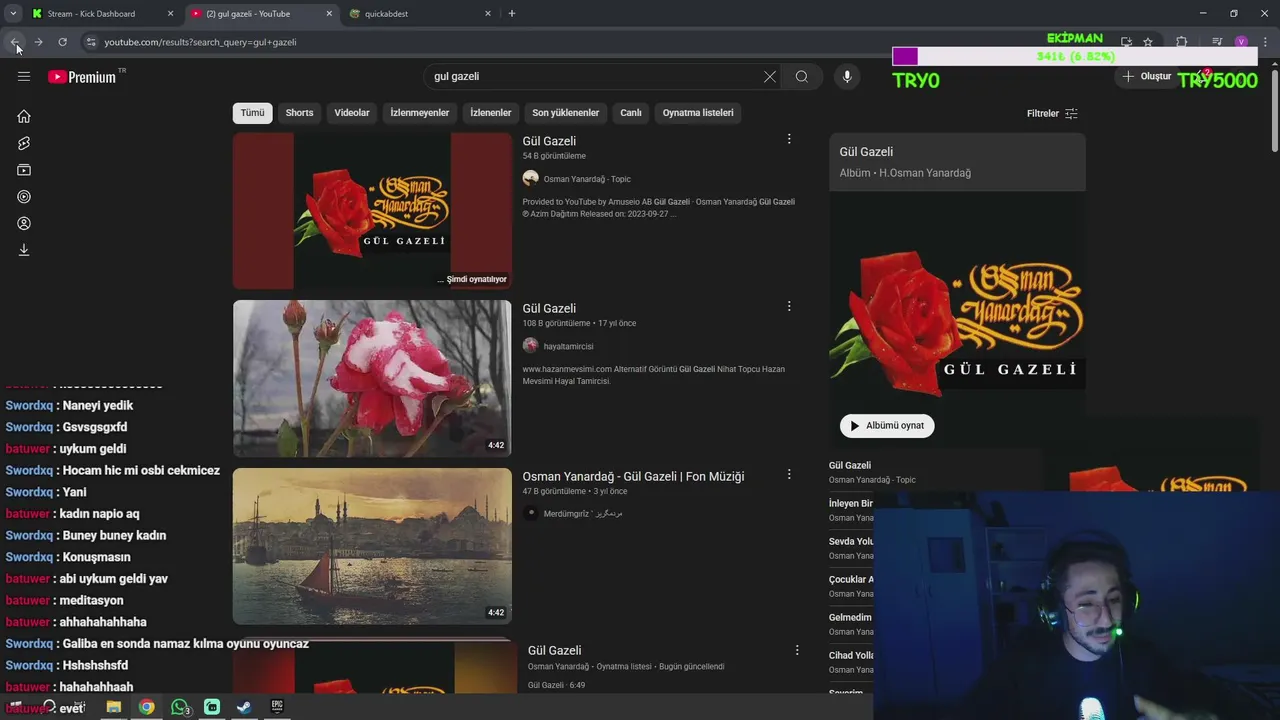This screenshot has height=720, width=1280.
Task: Open the You page from mini sidebar
Action: point(24,223)
